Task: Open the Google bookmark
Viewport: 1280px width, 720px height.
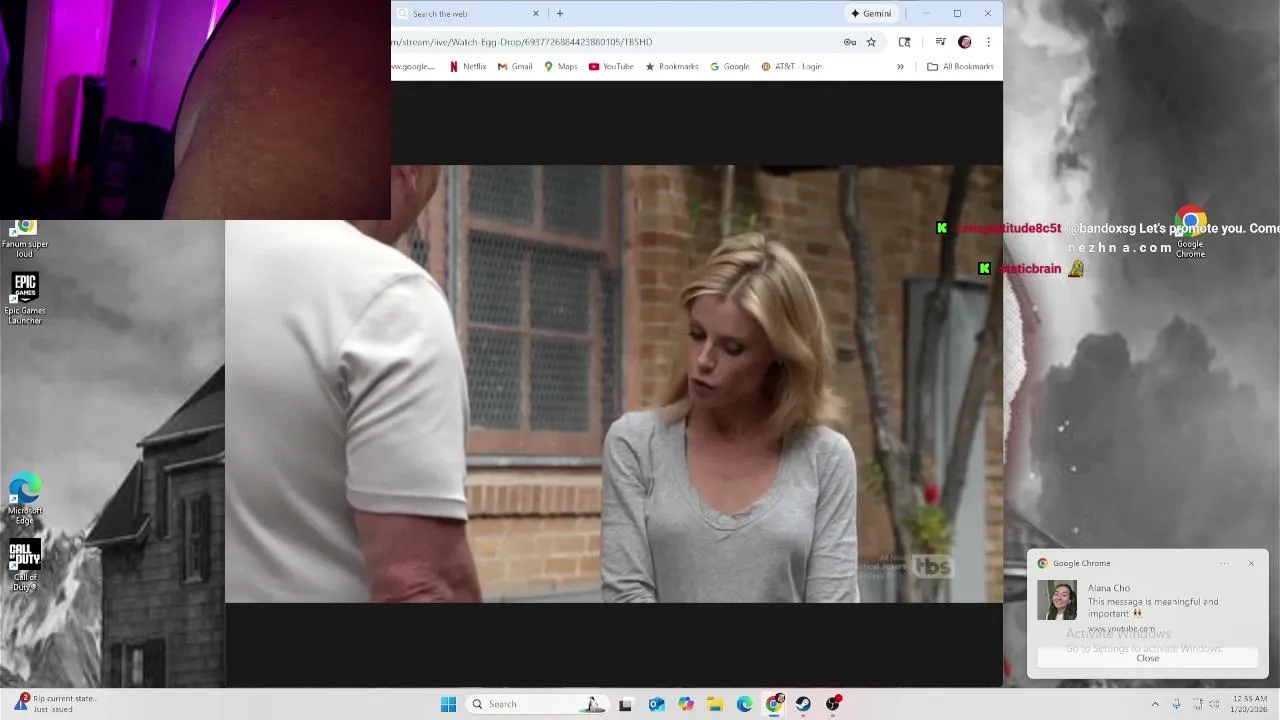Action: (730, 67)
